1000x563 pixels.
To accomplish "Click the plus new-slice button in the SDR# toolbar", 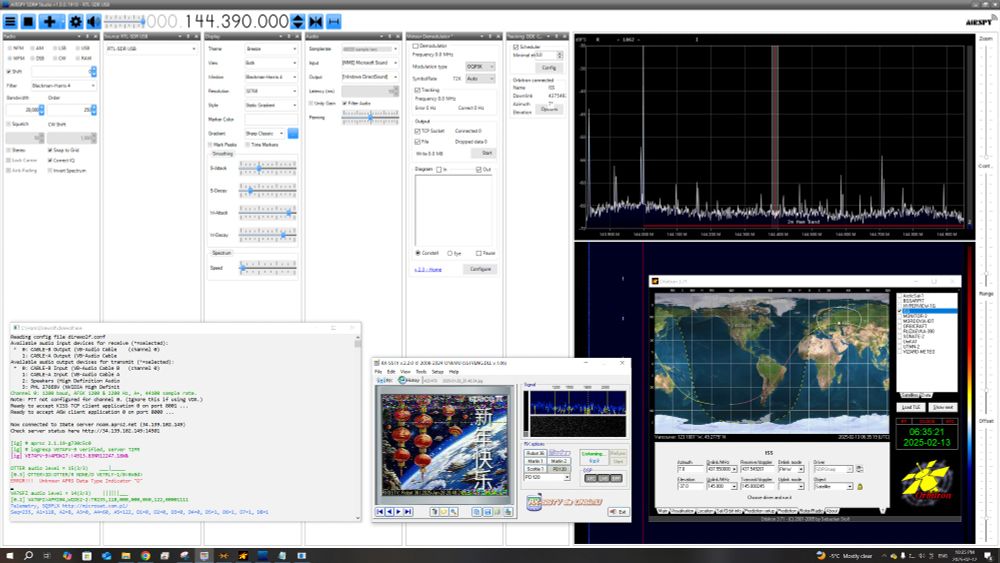I will coord(50,22).
